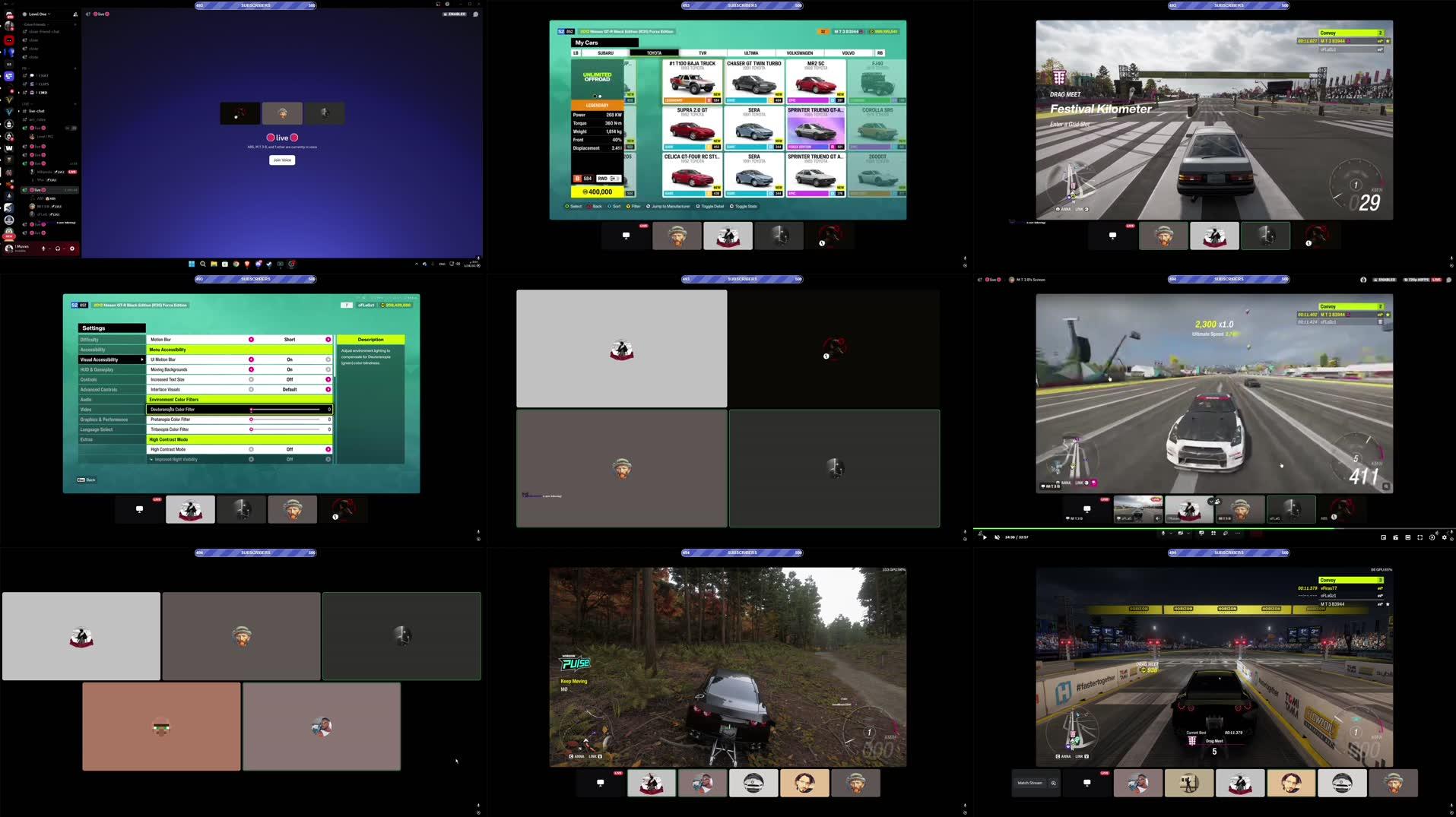1456x817 pixels.
Task: Toggle camera in stream call controls
Action: click(1181, 534)
